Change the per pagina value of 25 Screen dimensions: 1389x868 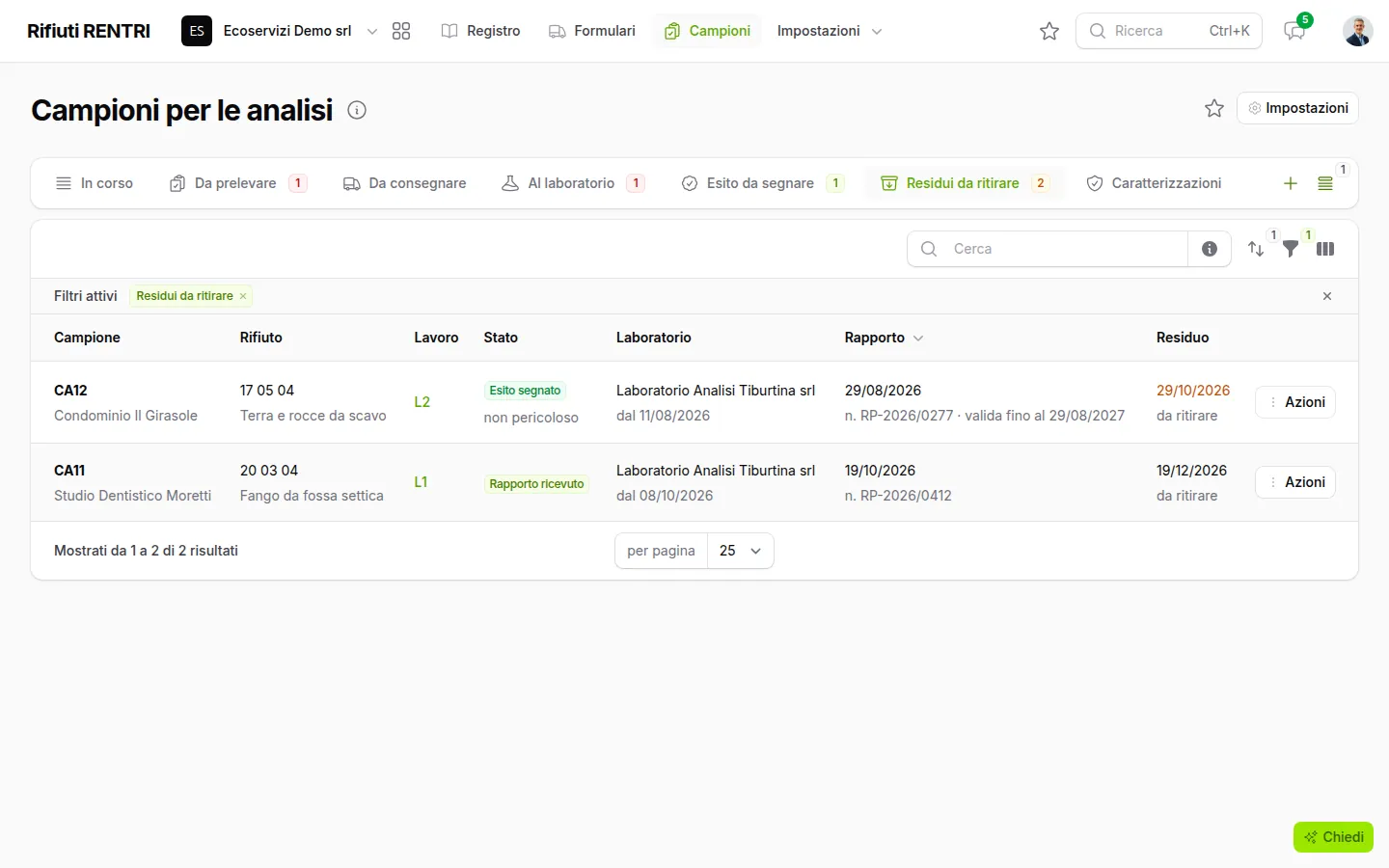tap(741, 551)
